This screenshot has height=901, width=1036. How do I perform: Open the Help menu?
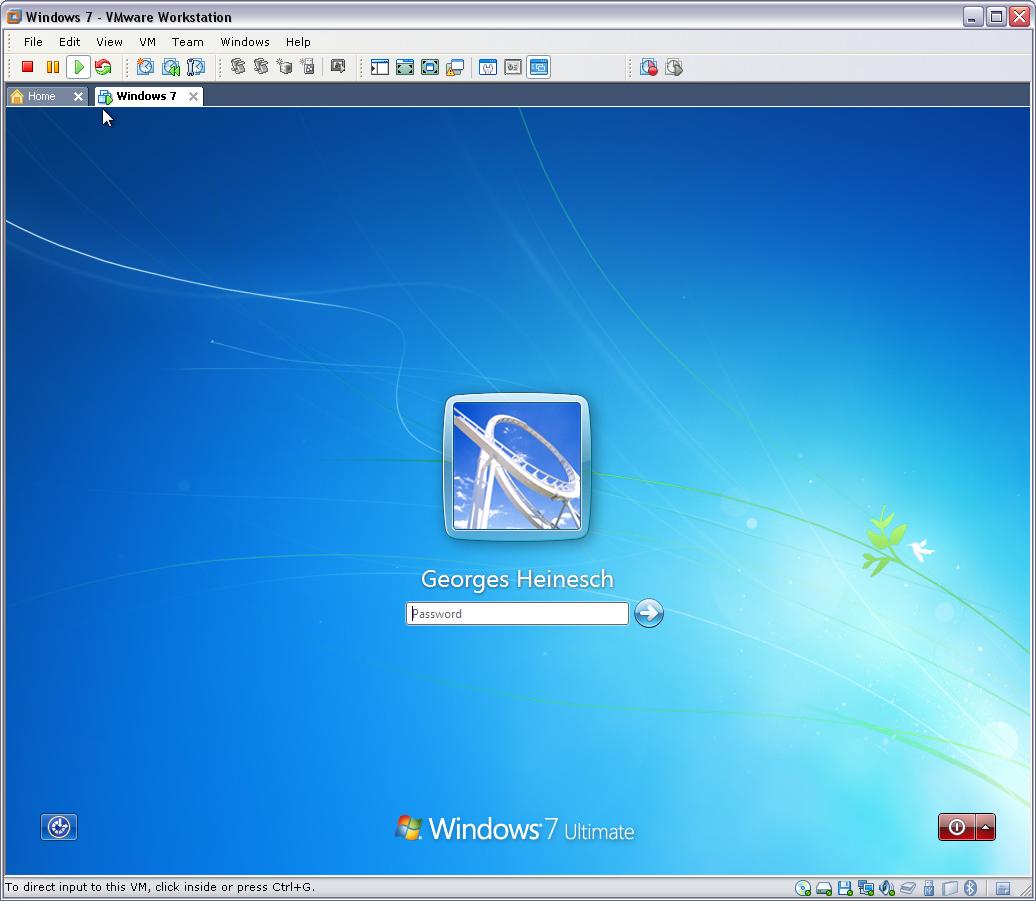pyautogui.click(x=298, y=42)
